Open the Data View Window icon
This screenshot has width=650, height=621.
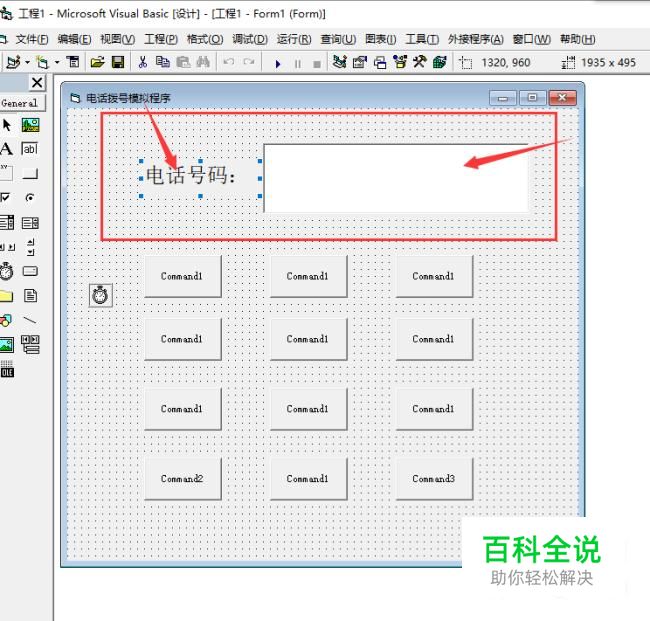click(440, 62)
